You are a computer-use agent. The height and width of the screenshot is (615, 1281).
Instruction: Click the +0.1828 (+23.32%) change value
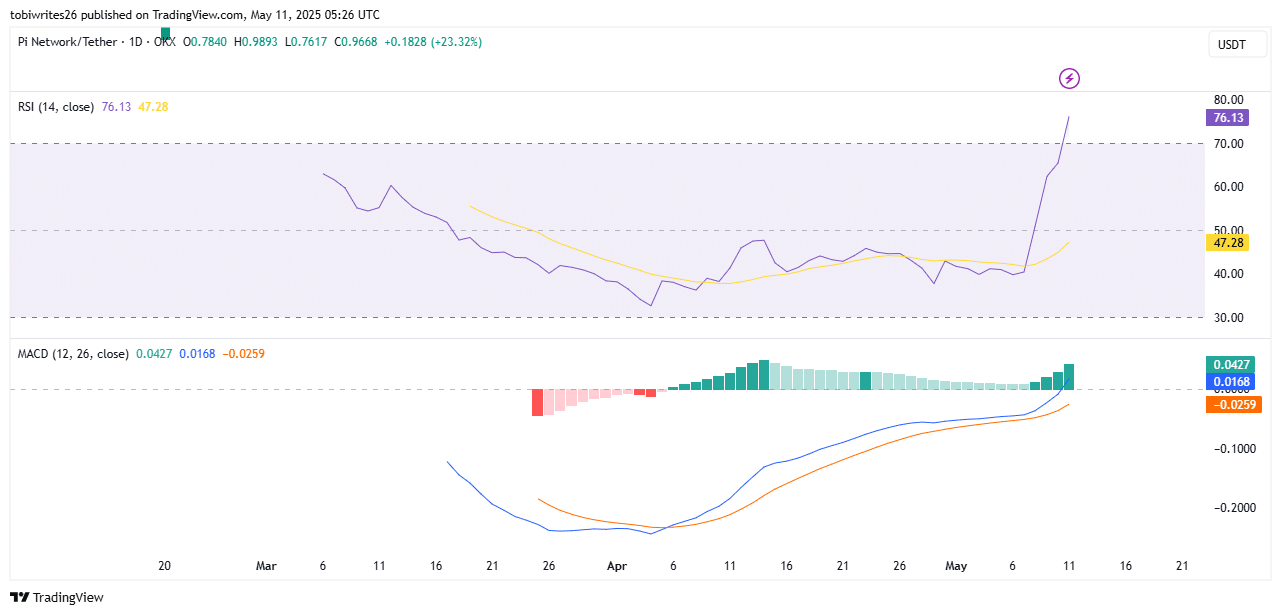[433, 42]
